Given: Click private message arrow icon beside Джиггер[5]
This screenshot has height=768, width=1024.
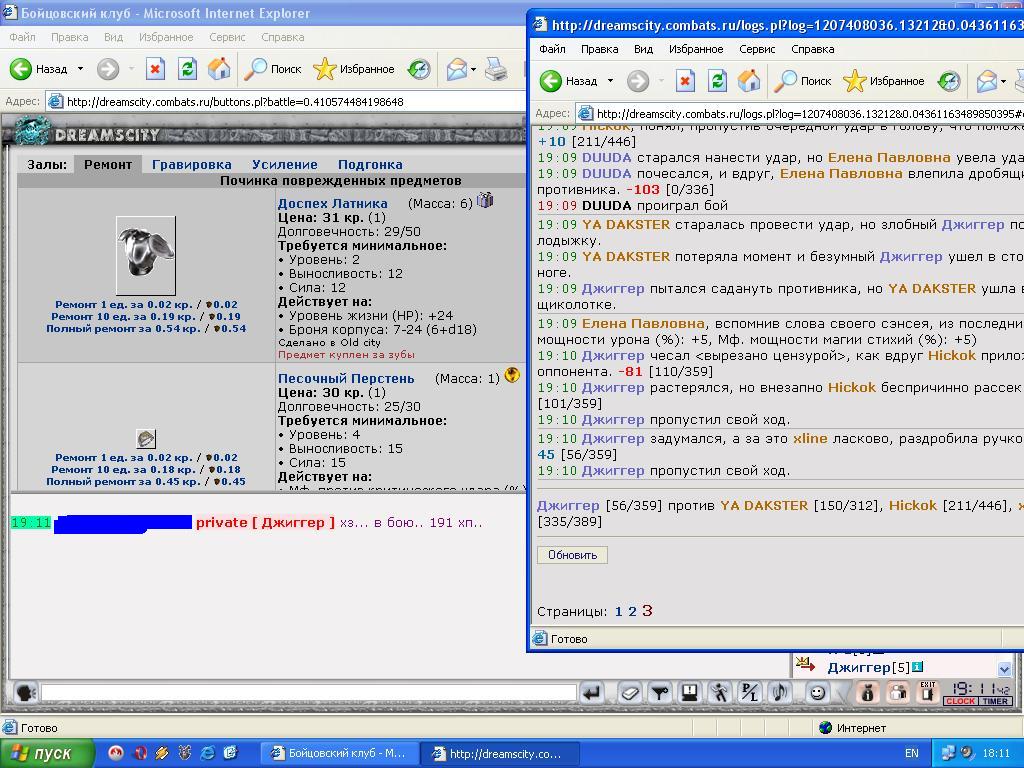Looking at the screenshot, I should point(805,665).
